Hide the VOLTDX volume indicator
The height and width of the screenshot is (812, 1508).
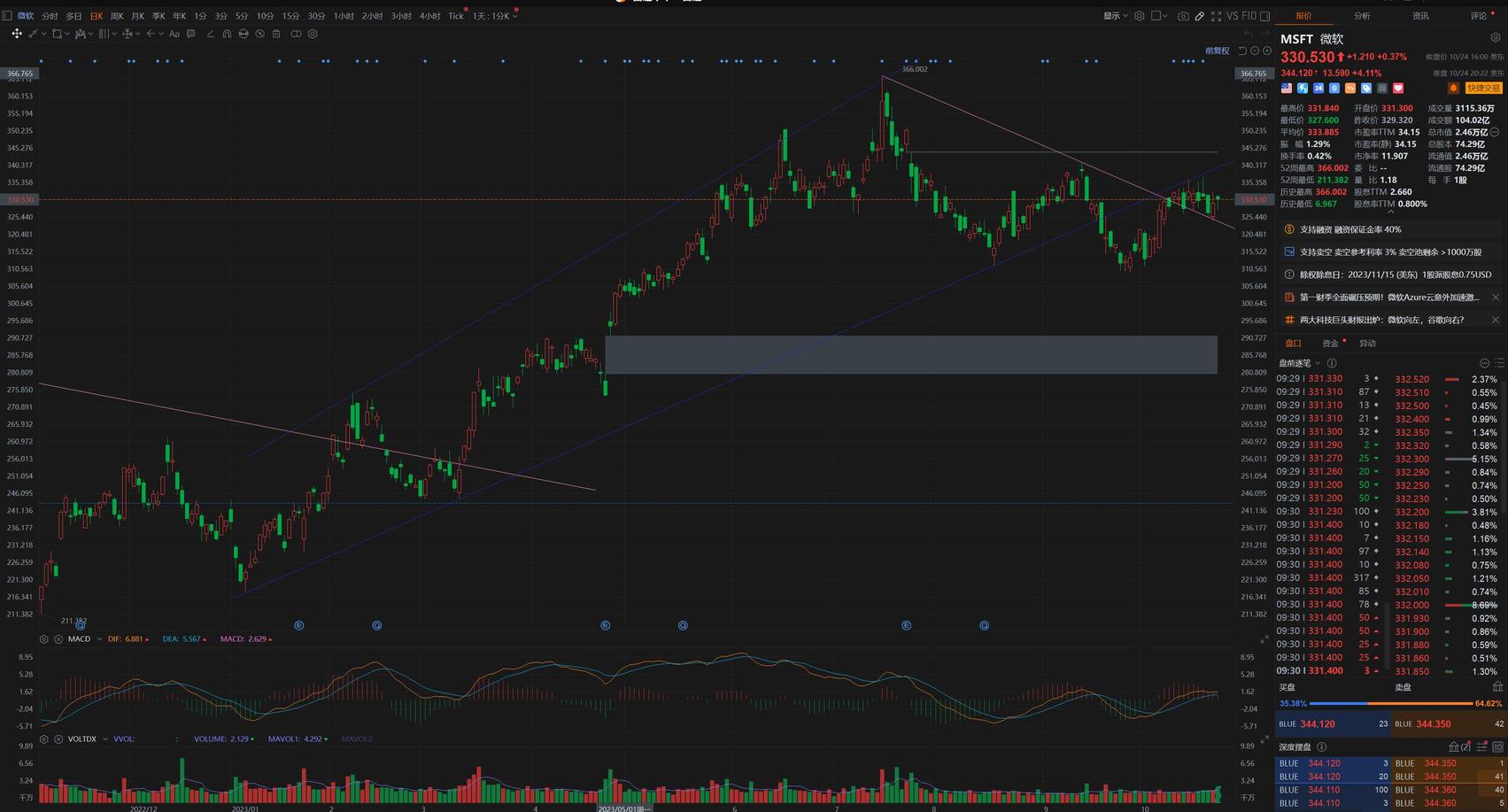click(58, 739)
